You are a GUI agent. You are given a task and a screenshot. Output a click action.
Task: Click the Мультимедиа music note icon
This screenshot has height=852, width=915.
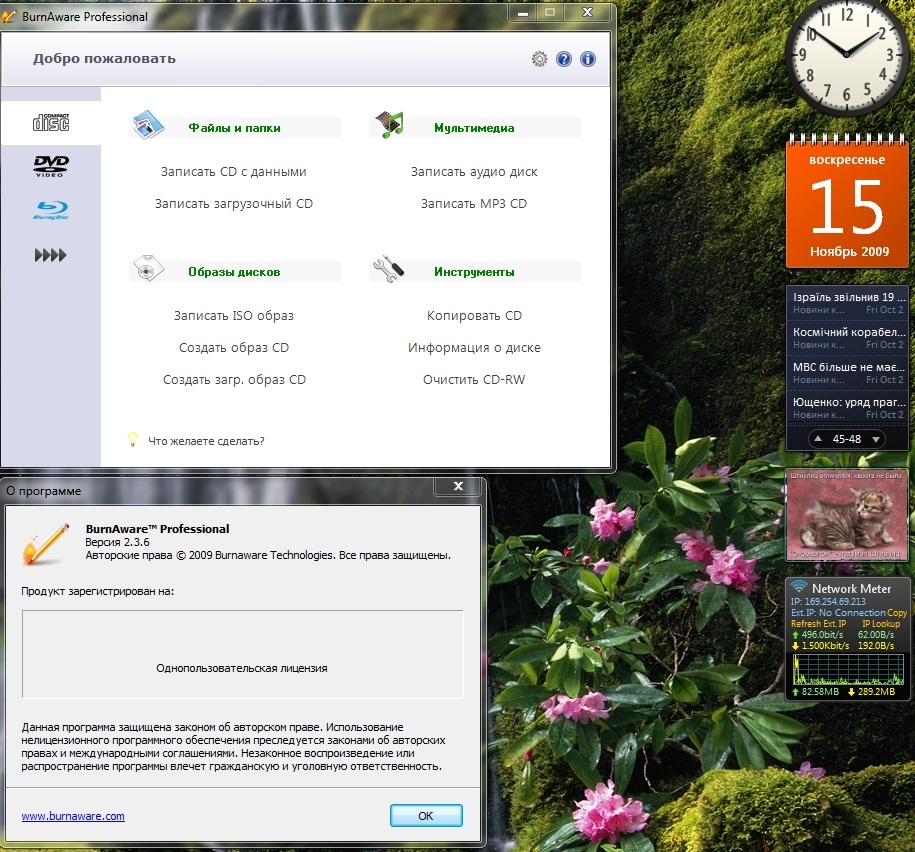click(389, 124)
